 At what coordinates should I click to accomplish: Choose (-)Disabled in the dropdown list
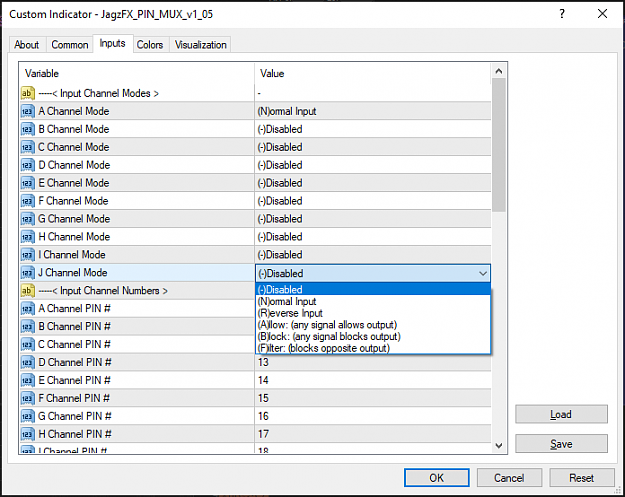click(373, 289)
